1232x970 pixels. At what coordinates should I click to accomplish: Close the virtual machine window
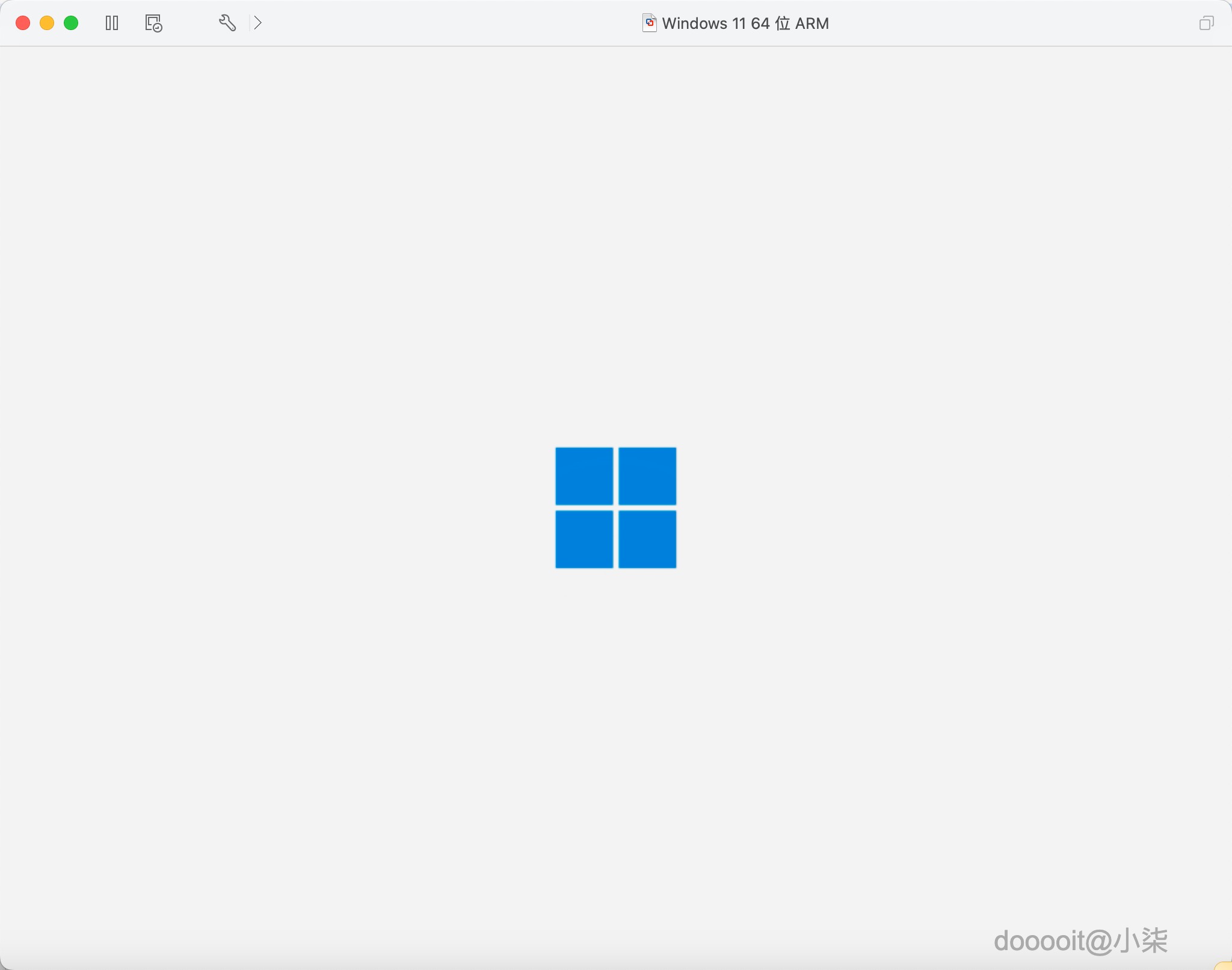pos(23,23)
